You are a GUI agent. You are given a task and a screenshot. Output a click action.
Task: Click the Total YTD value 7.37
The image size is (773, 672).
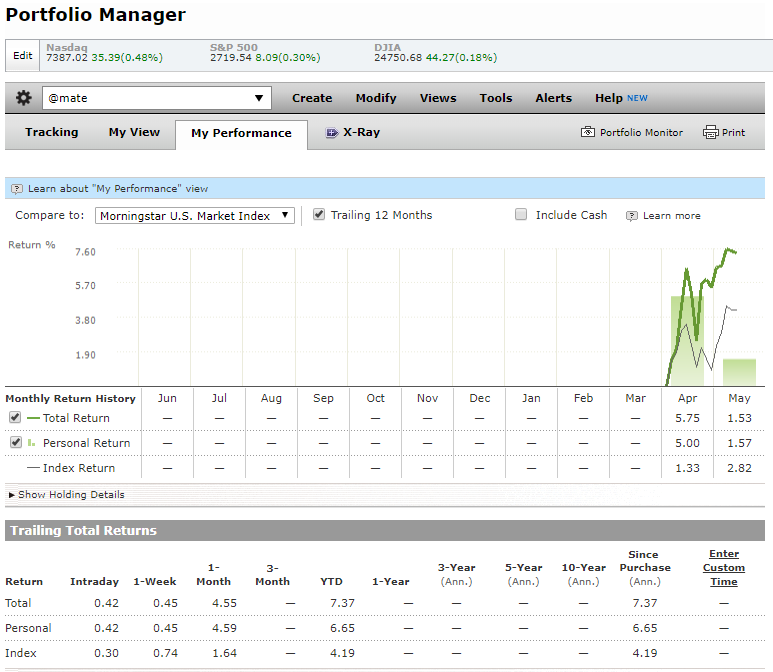[x=343, y=603]
